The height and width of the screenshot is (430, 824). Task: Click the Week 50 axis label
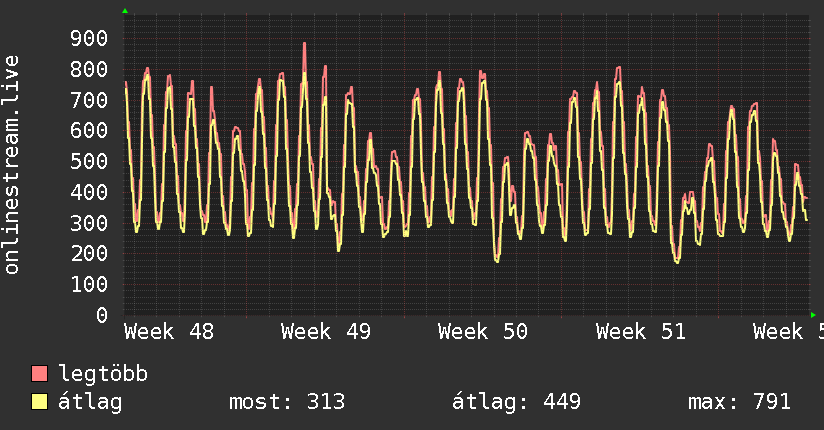click(x=483, y=332)
